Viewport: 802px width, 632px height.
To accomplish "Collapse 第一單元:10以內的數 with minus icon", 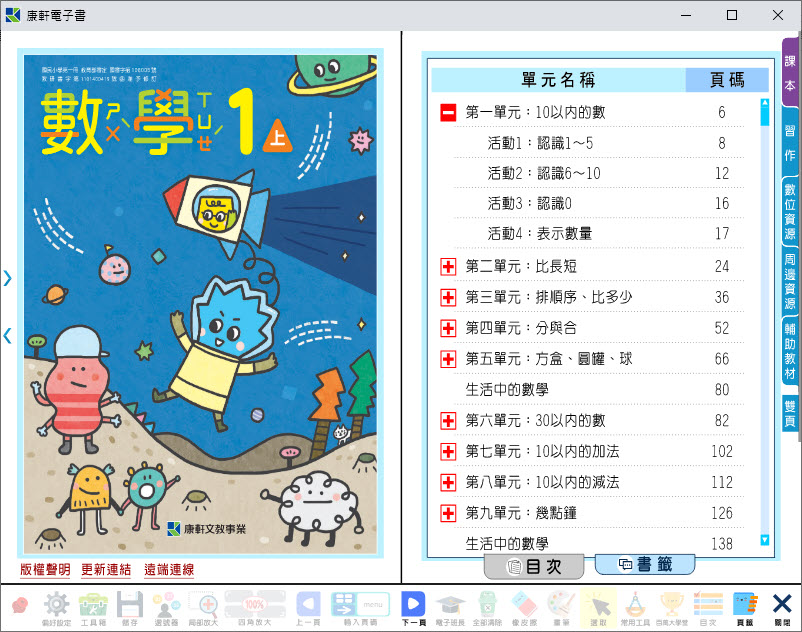I will click(x=448, y=113).
